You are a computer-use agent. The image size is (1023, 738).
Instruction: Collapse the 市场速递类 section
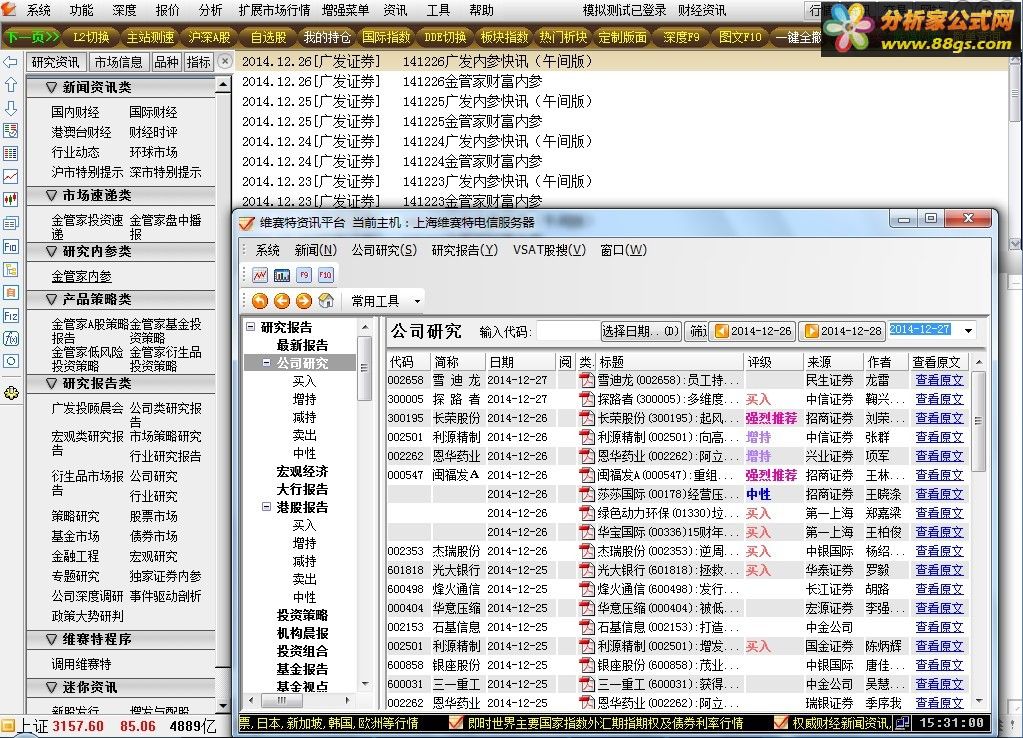pyautogui.click(x=52, y=195)
